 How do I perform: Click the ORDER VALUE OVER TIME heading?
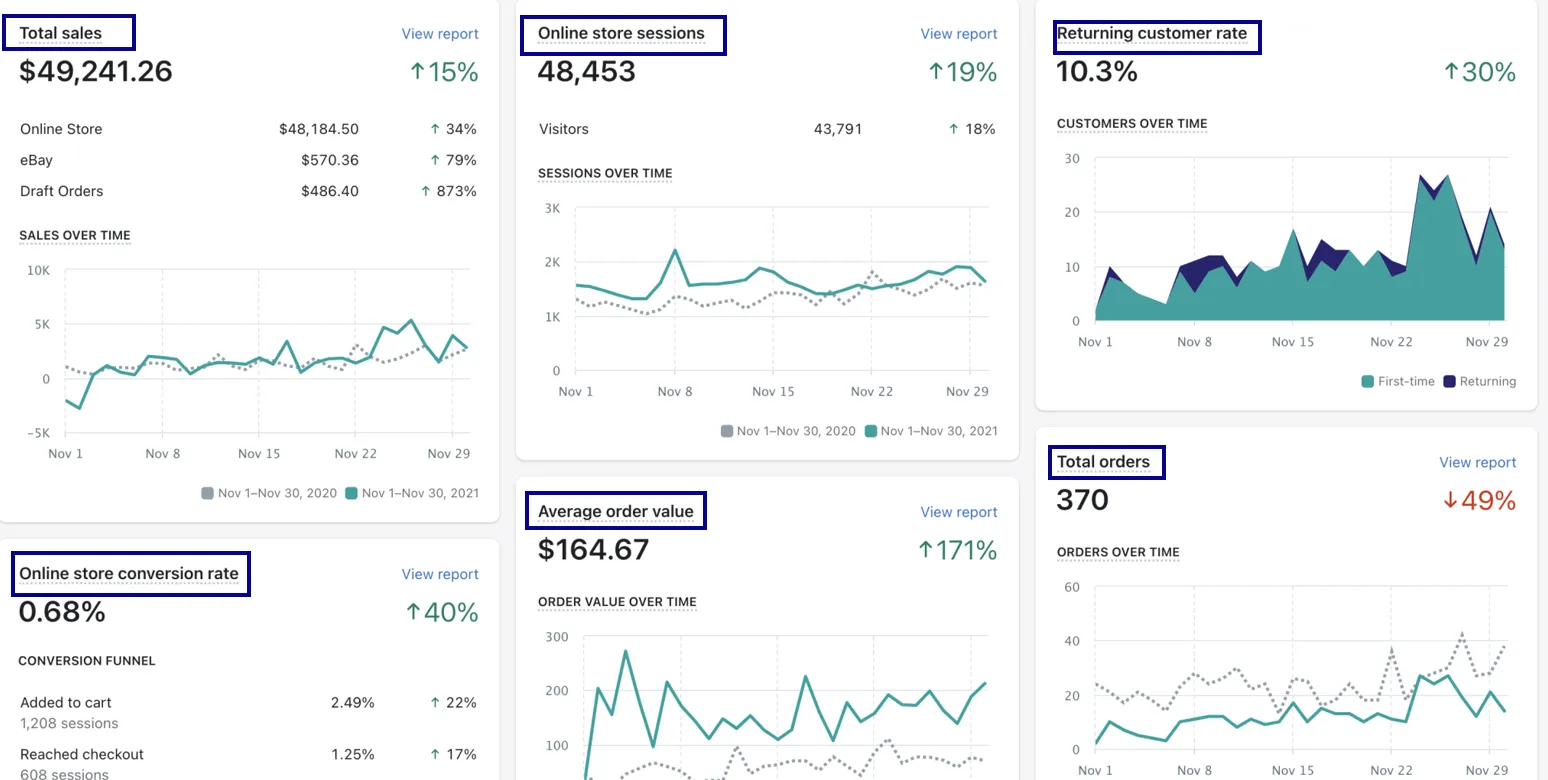617,602
